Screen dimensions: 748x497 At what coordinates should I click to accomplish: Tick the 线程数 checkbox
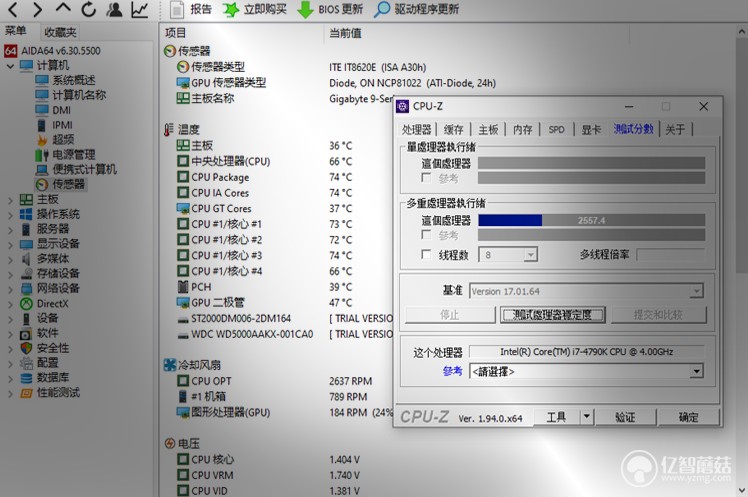pyautogui.click(x=426, y=254)
